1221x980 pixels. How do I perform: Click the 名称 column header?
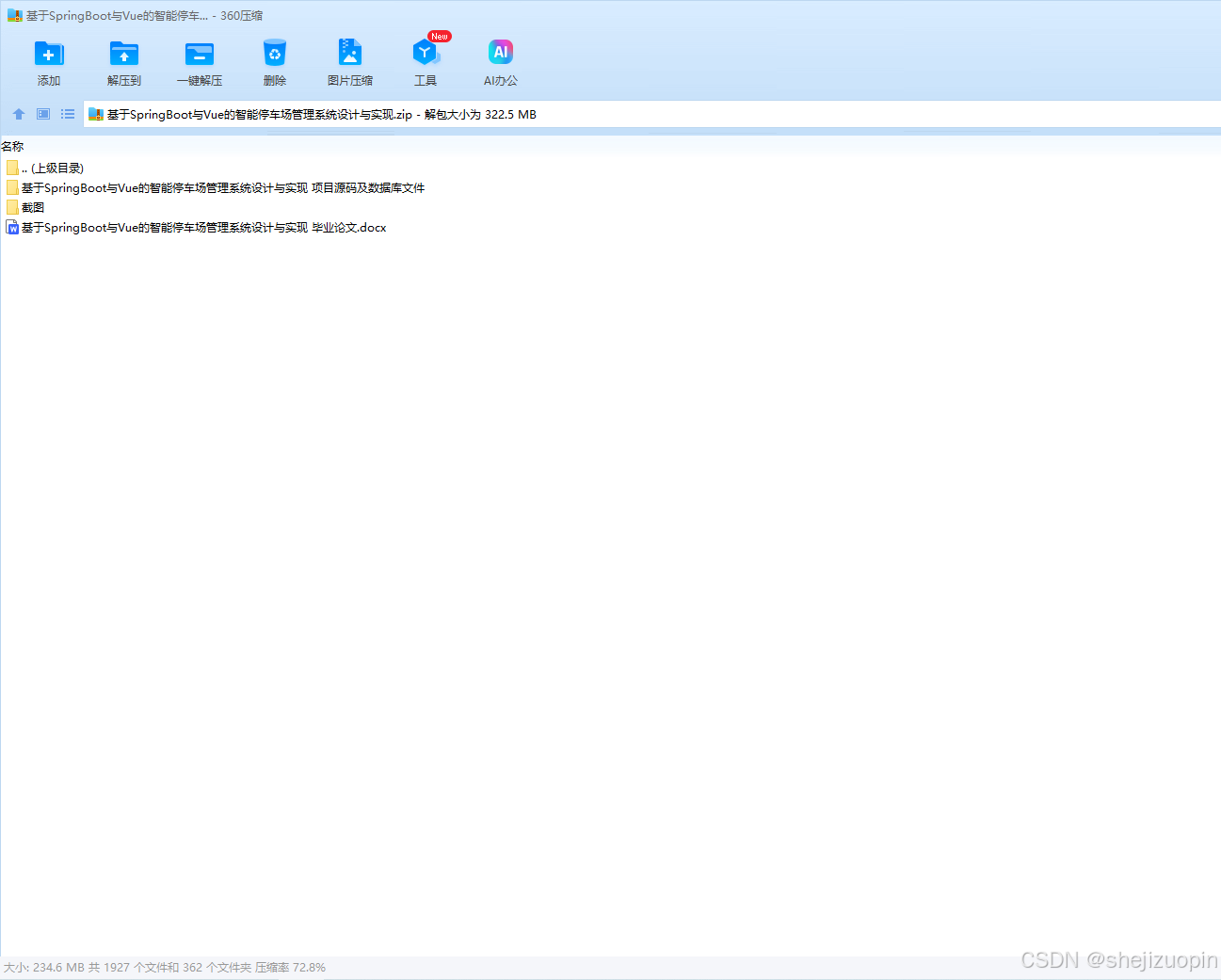(12, 146)
